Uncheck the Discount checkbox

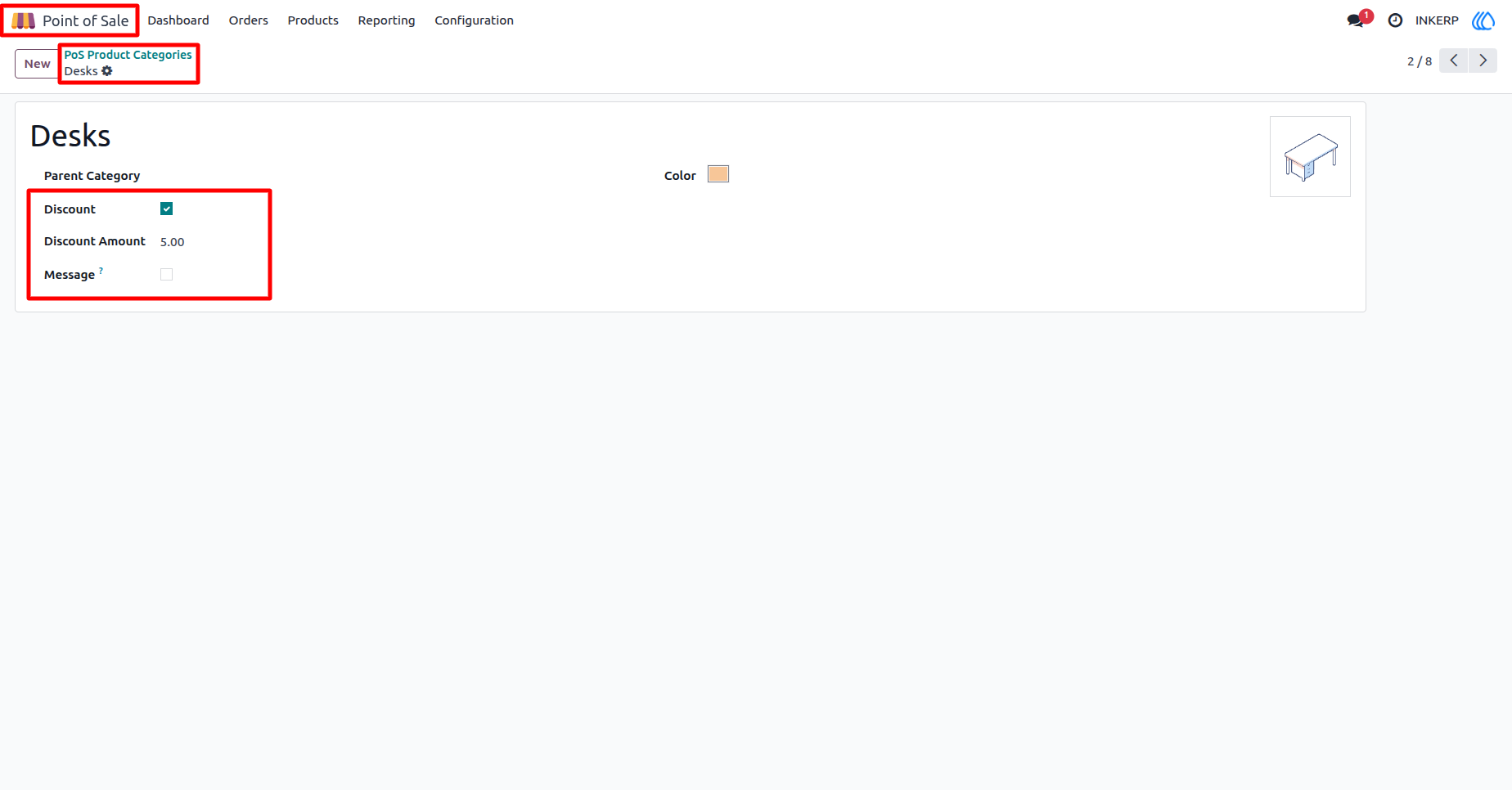point(166,209)
